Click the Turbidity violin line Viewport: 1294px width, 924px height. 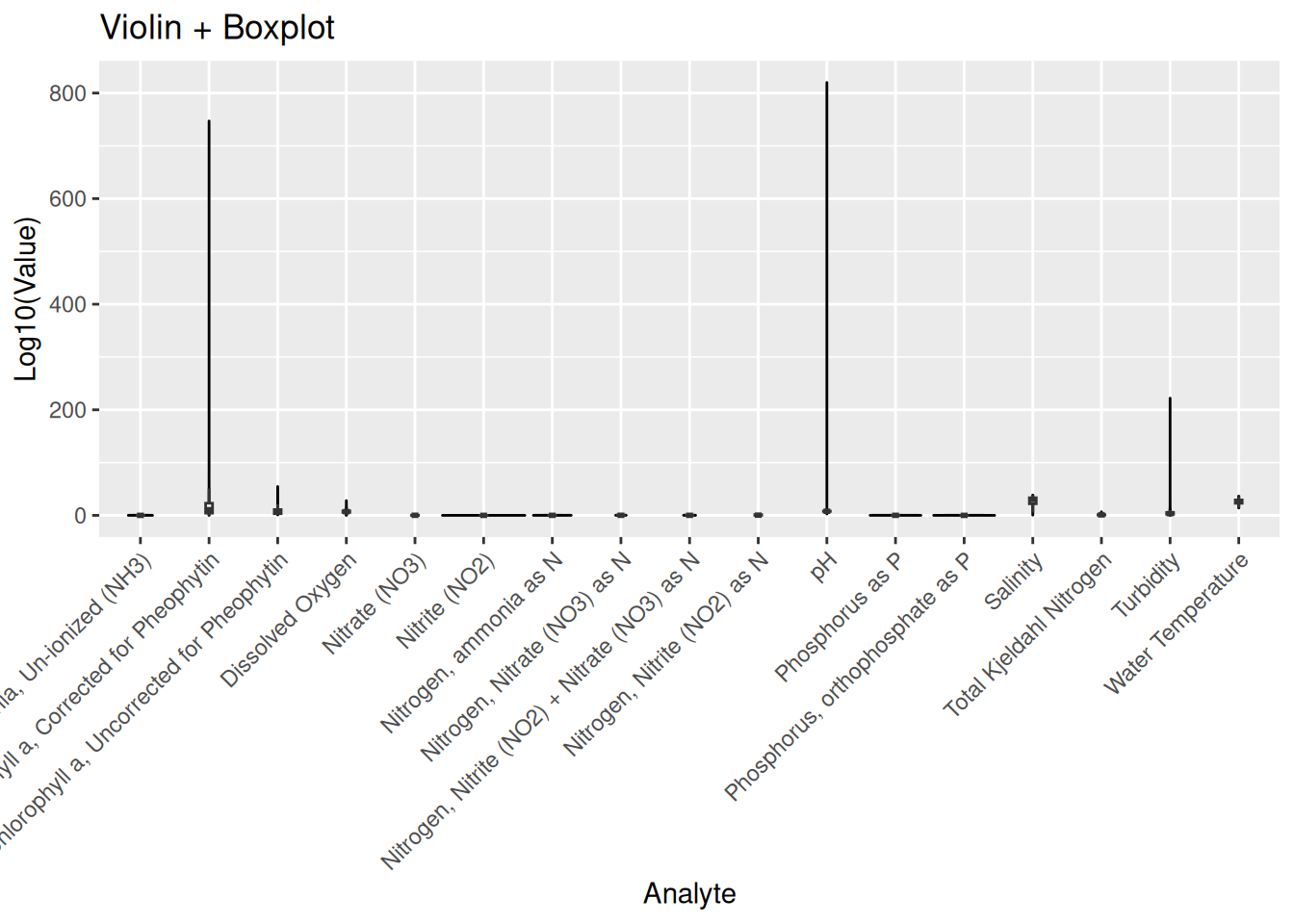[1170, 452]
